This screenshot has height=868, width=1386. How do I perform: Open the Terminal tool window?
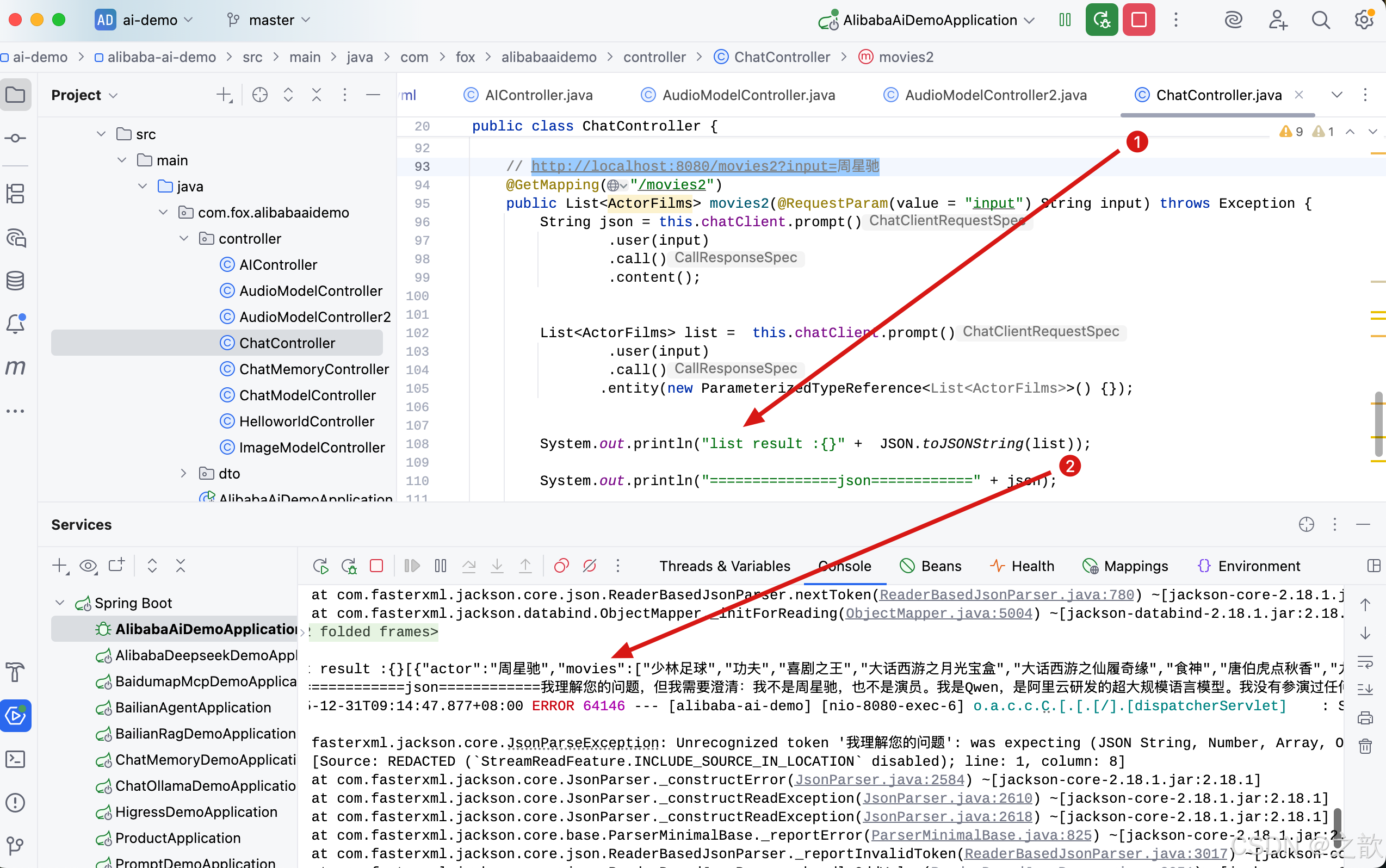(15, 759)
